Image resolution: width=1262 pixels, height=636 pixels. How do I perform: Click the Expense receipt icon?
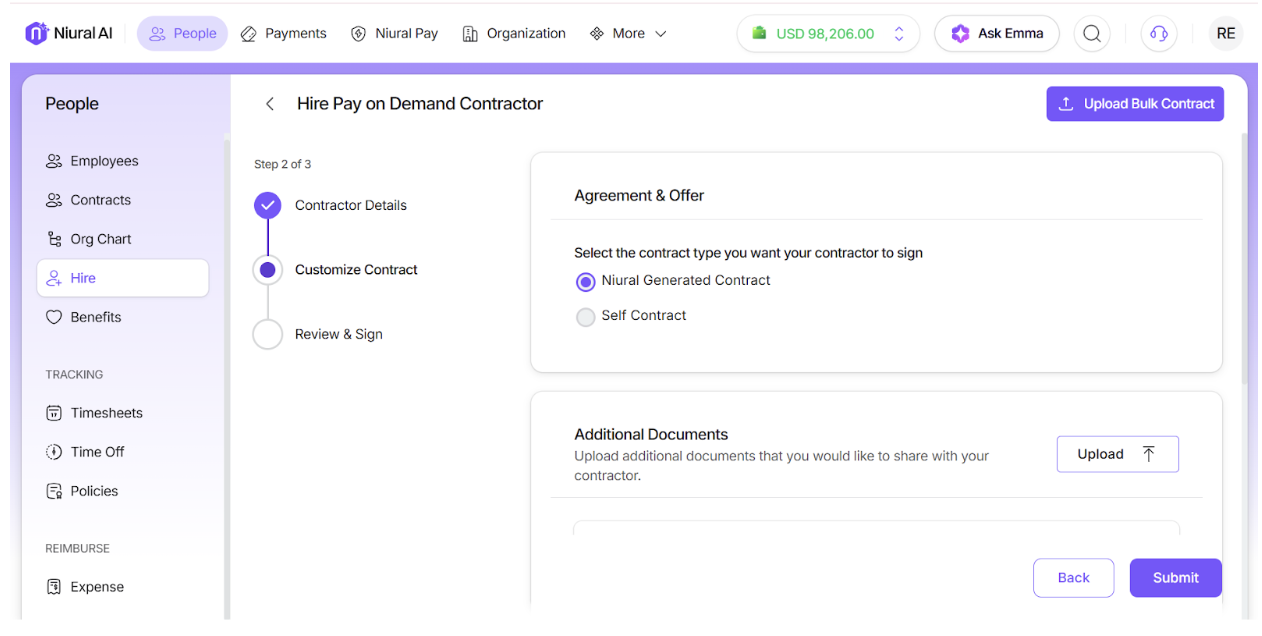(x=54, y=587)
